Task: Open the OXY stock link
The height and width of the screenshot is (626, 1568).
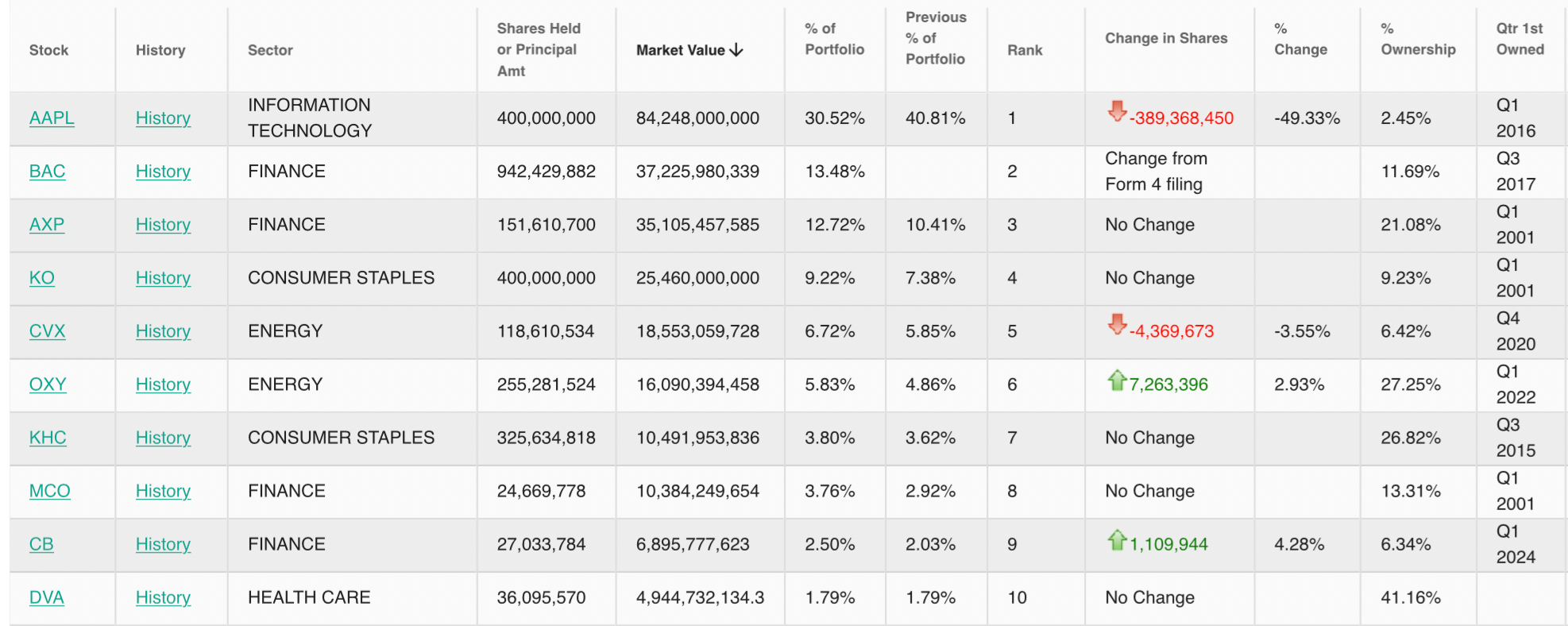Action: (48, 384)
